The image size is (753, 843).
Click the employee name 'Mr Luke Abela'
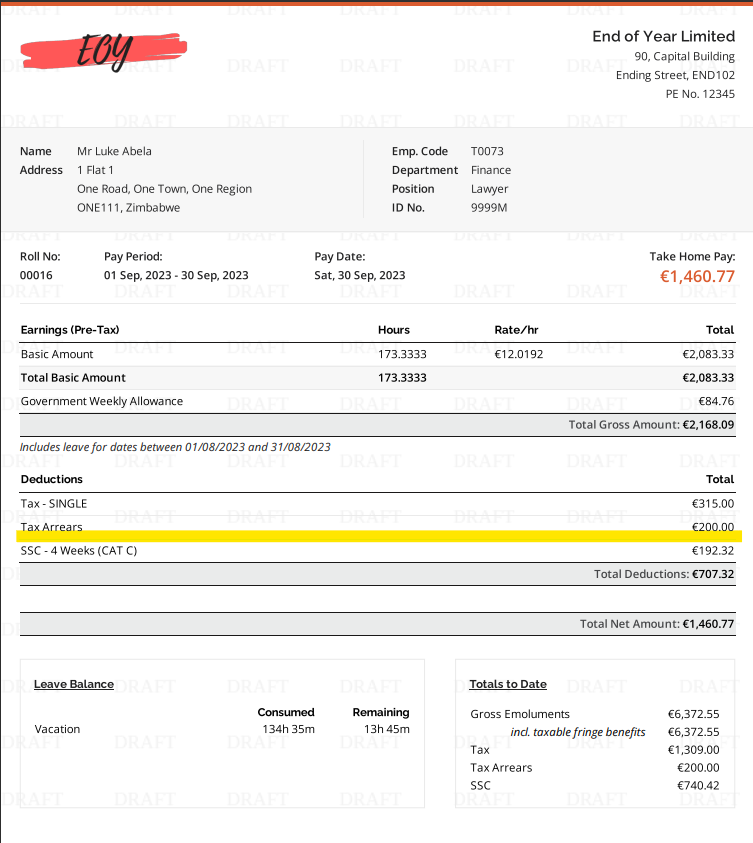(x=114, y=151)
